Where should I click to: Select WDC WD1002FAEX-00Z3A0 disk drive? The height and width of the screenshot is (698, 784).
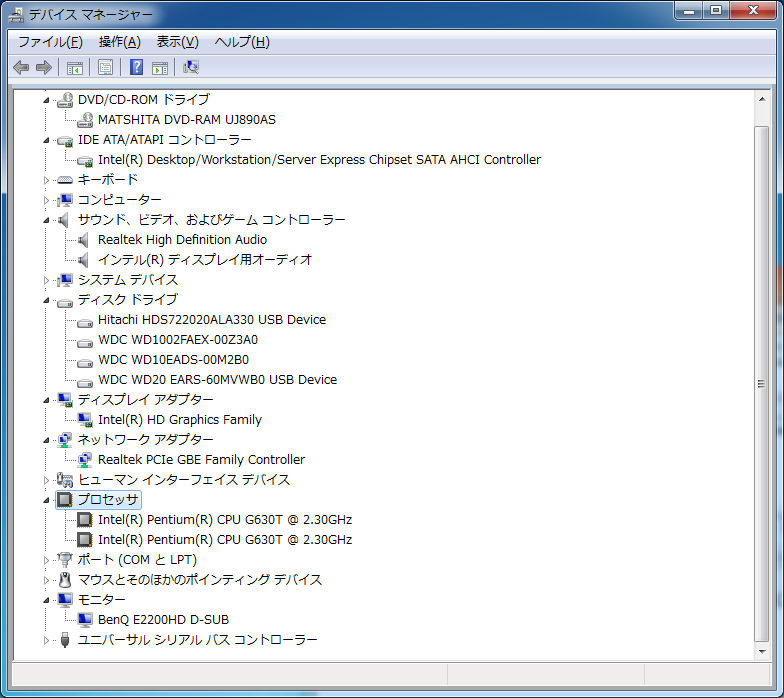point(178,339)
